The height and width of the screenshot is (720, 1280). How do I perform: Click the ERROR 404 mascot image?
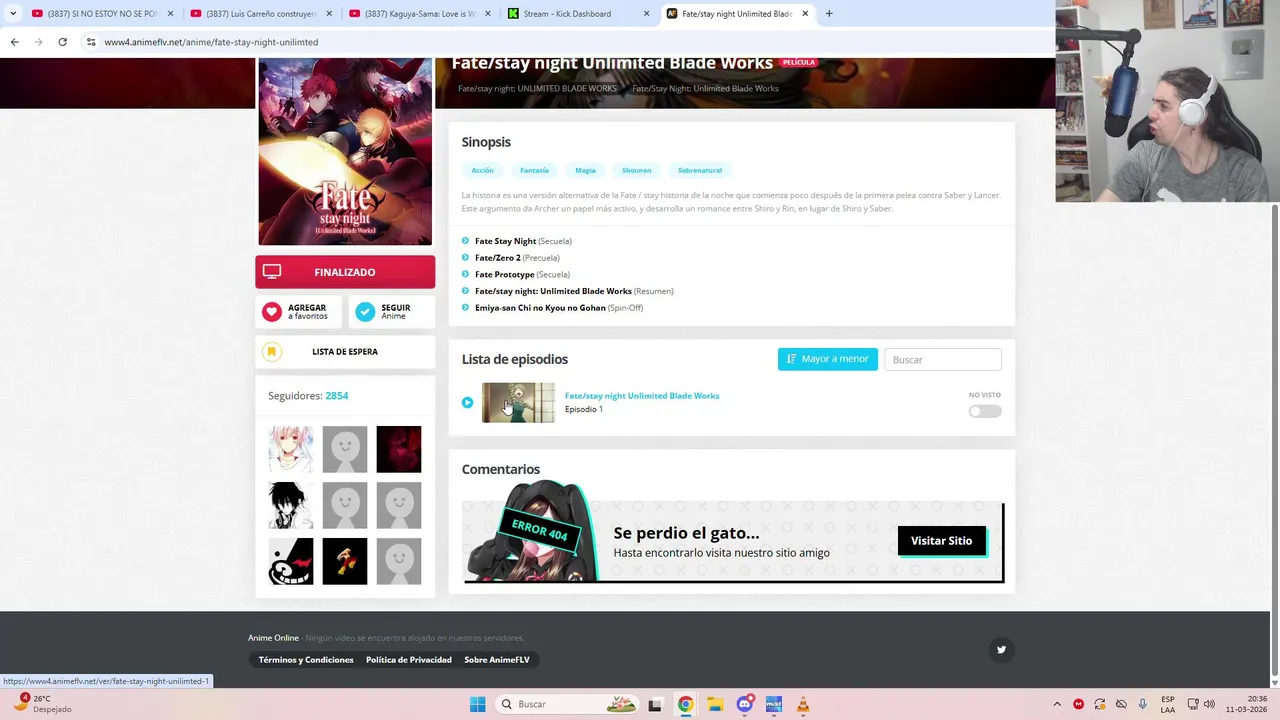tap(535, 531)
